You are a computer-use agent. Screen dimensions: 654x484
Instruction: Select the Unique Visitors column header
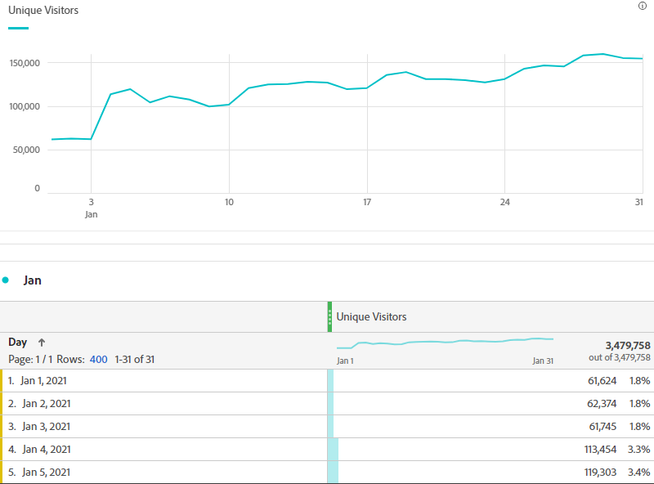(x=371, y=317)
